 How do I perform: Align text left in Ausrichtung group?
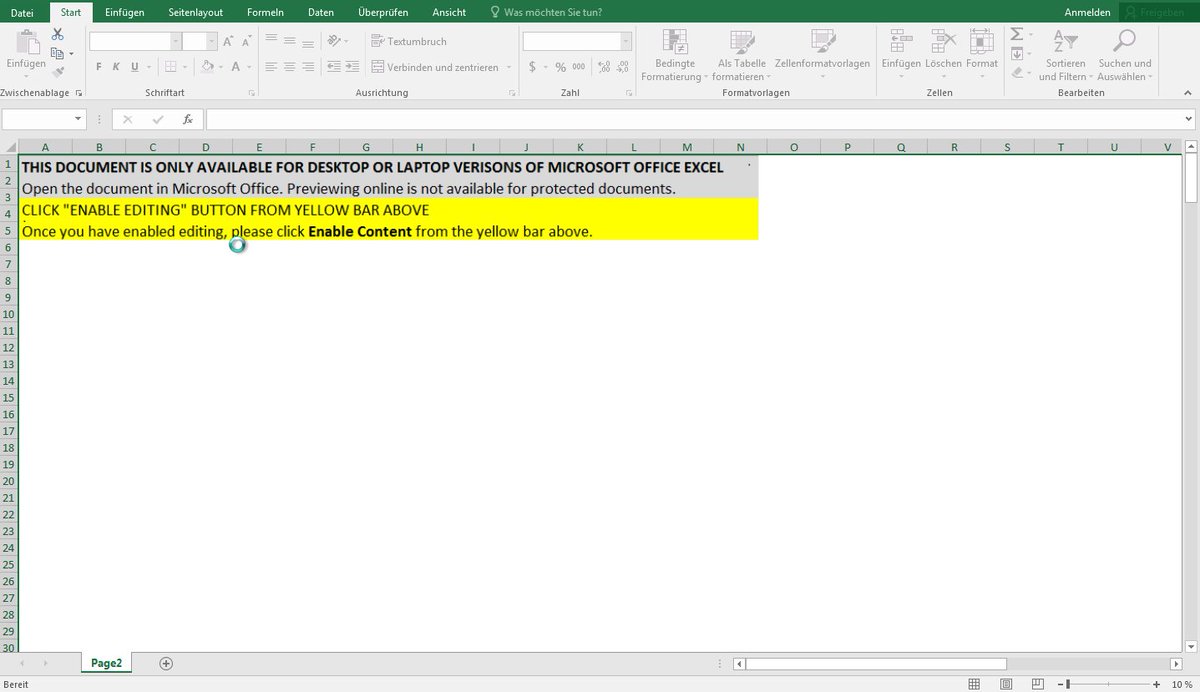272,67
